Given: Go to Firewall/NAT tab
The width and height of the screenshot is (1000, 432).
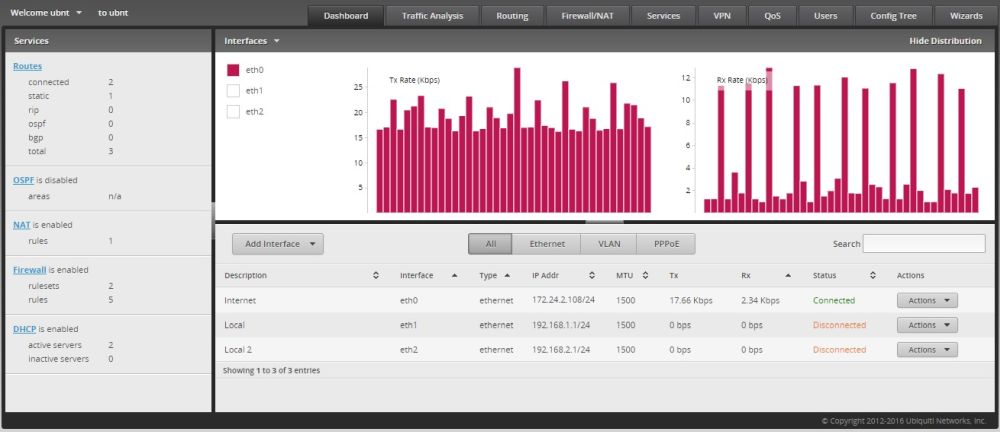Looking at the screenshot, I should pyautogui.click(x=587, y=16).
